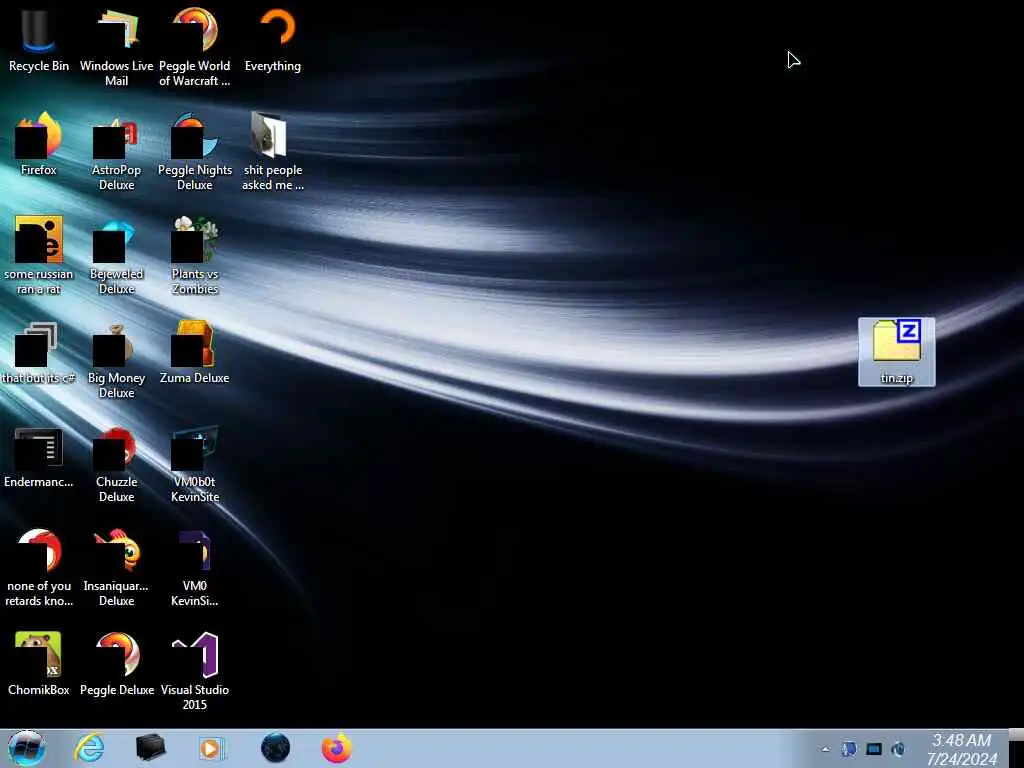Select the Endermanc... desktop icon
The image size is (1024, 768).
pos(39,456)
